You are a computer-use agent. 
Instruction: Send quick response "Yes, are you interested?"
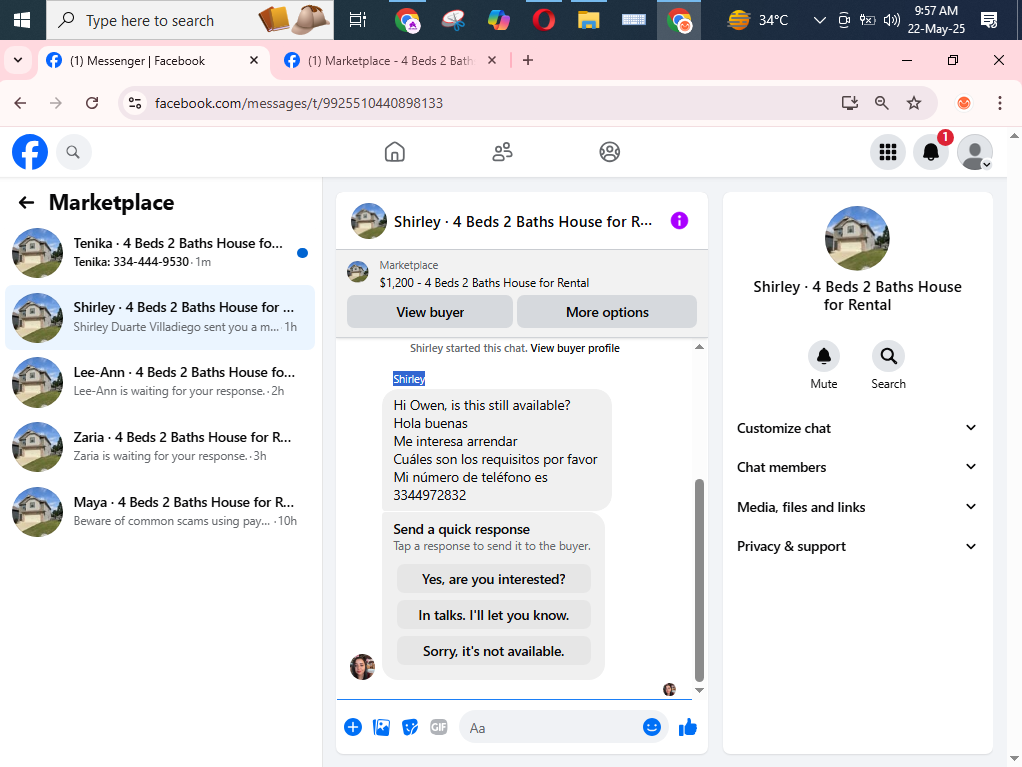pyautogui.click(x=493, y=579)
